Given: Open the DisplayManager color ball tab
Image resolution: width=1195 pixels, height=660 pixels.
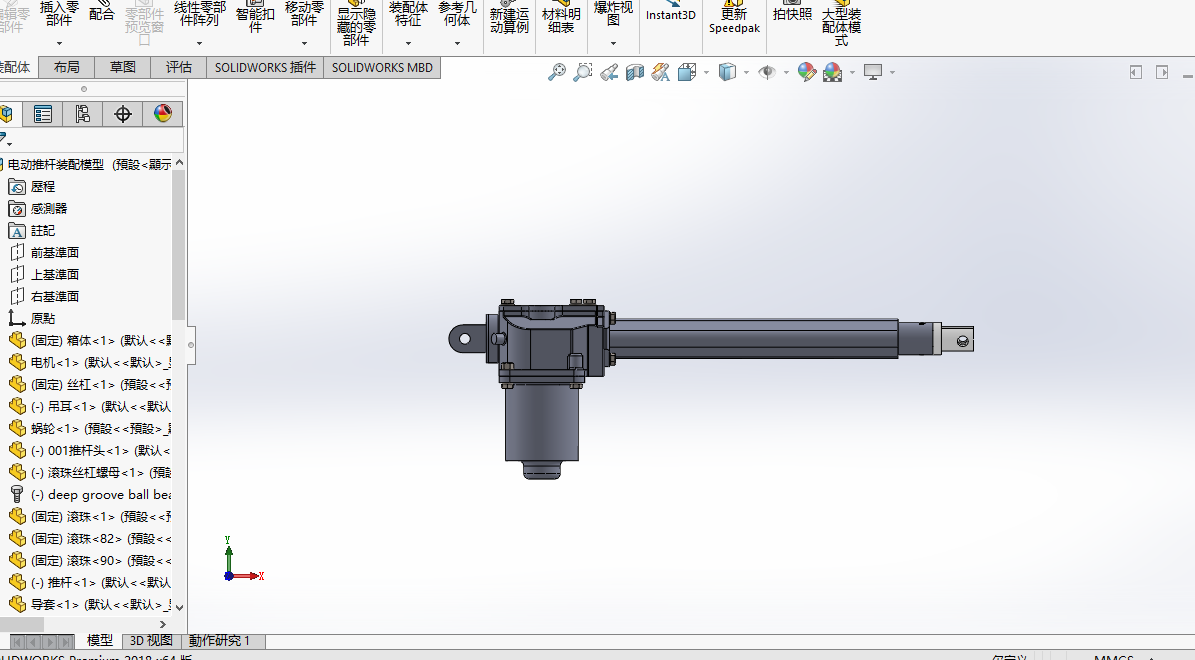Looking at the screenshot, I should pyautogui.click(x=163, y=114).
